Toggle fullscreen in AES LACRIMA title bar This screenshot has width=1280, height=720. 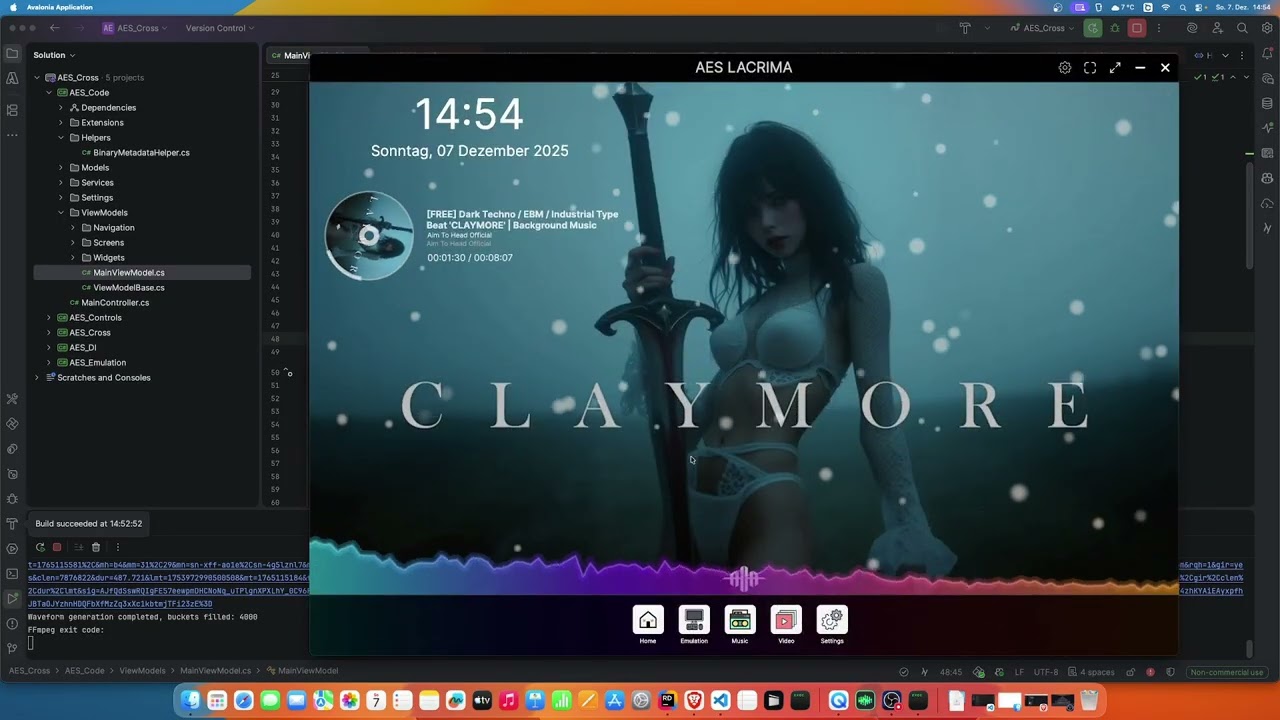(1090, 68)
